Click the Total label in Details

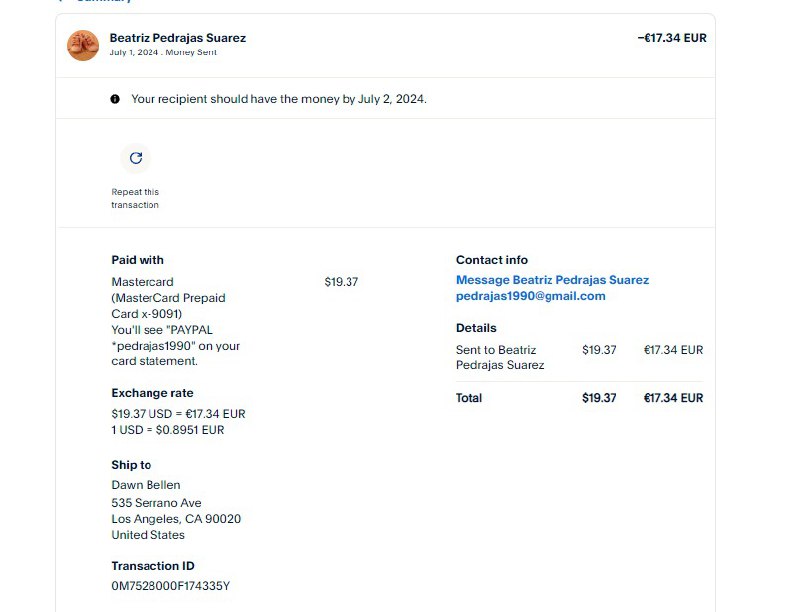tap(468, 398)
